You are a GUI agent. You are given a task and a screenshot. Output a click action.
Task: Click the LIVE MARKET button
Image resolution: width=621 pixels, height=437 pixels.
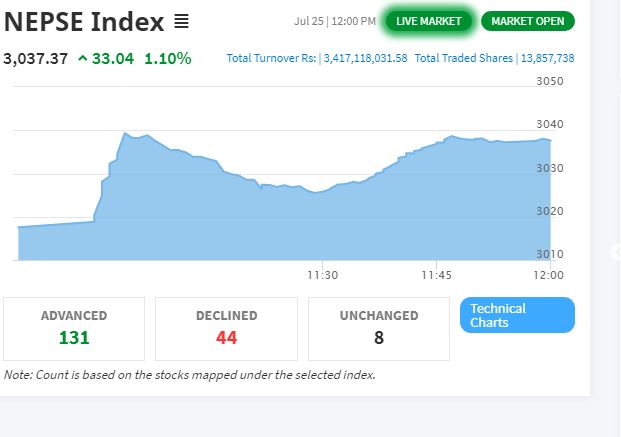[429, 21]
